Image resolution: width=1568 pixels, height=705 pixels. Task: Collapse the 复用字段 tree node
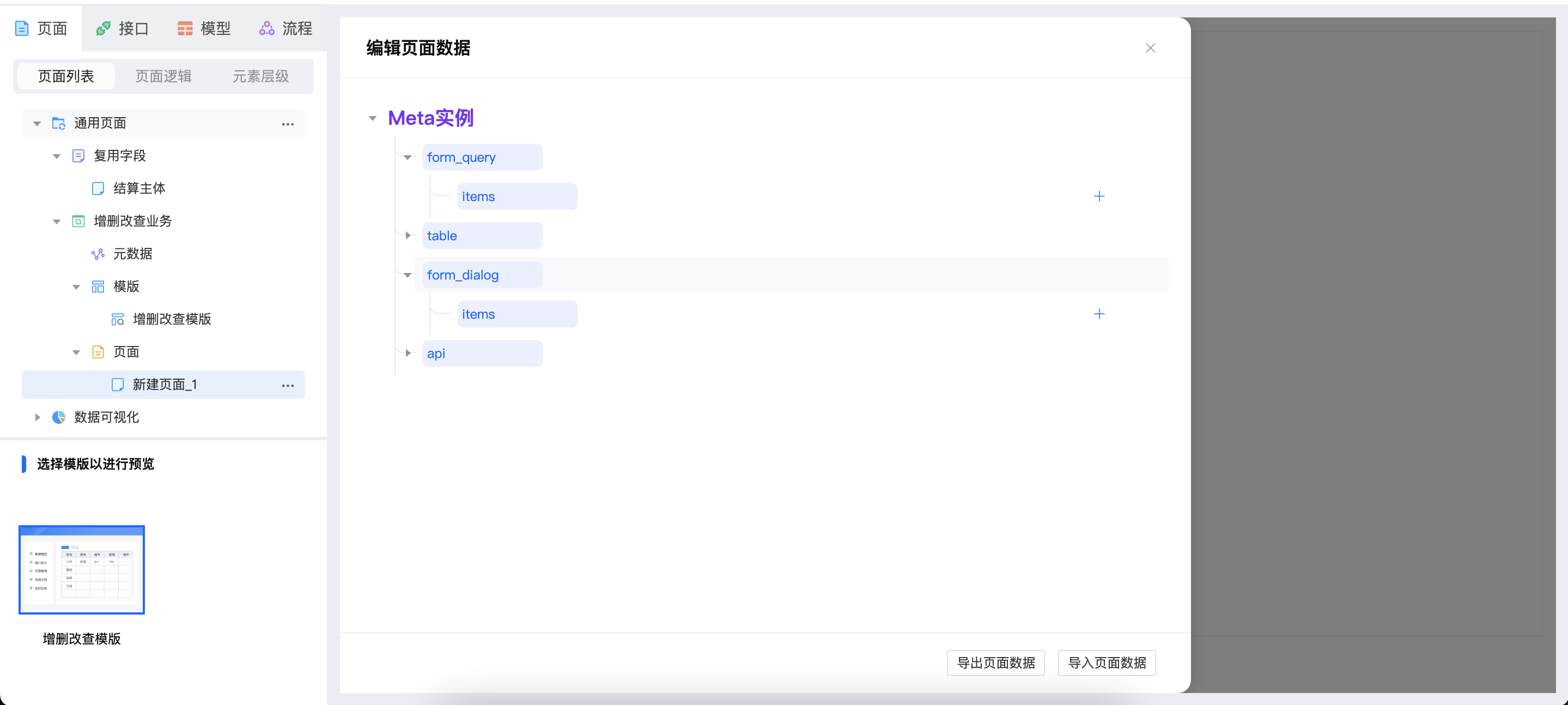pyautogui.click(x=57, y=156)
